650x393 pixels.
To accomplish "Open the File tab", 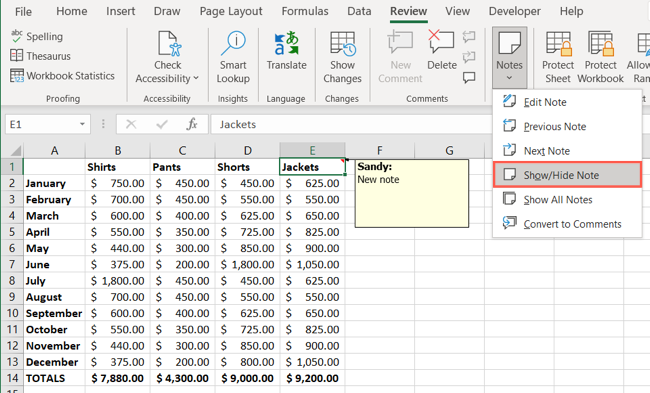I will point(23,12).
